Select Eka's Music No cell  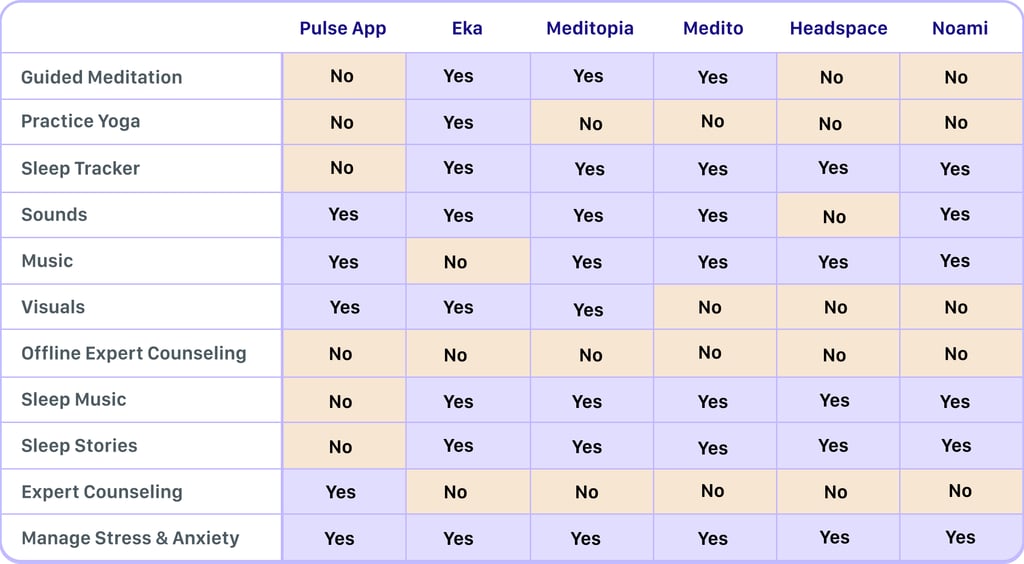pyautogui.click(x=456, y=262)
